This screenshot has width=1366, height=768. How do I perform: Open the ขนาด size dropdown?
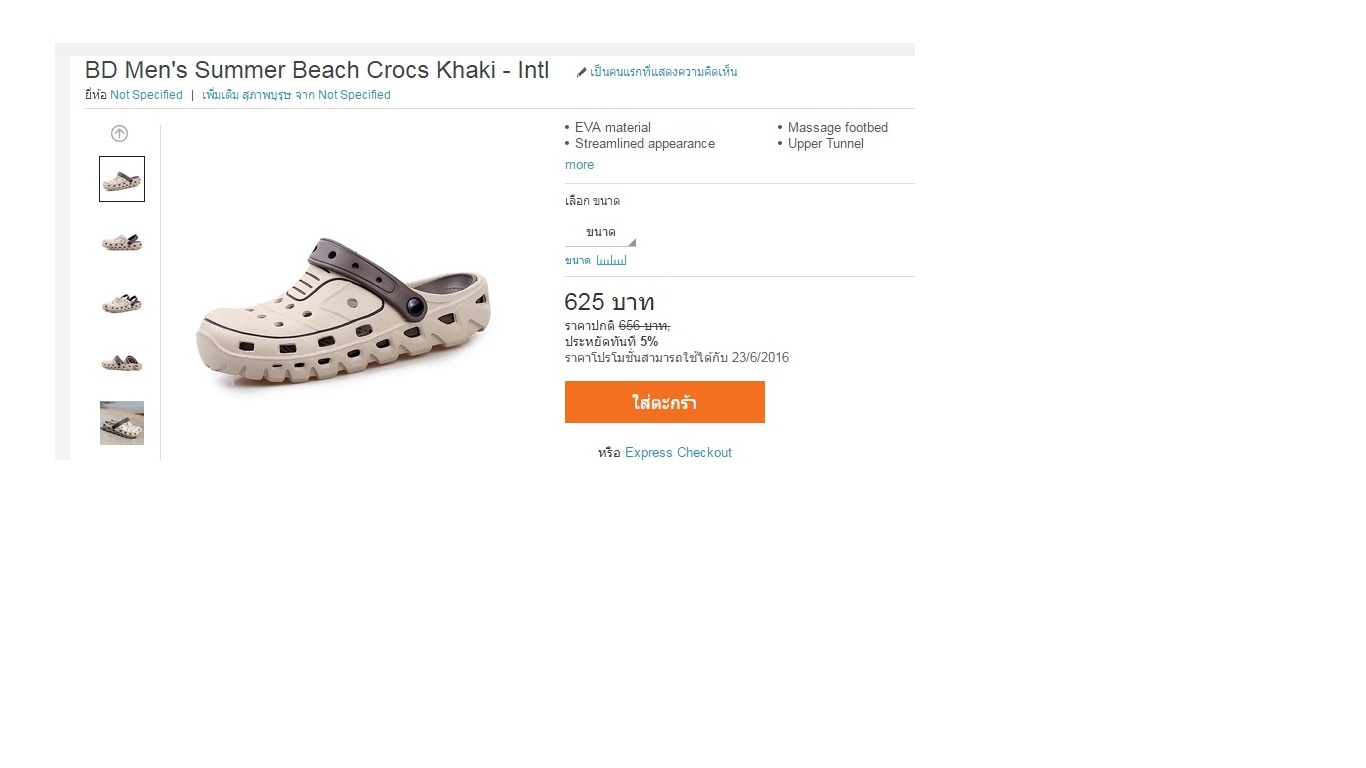coord(600,232)
